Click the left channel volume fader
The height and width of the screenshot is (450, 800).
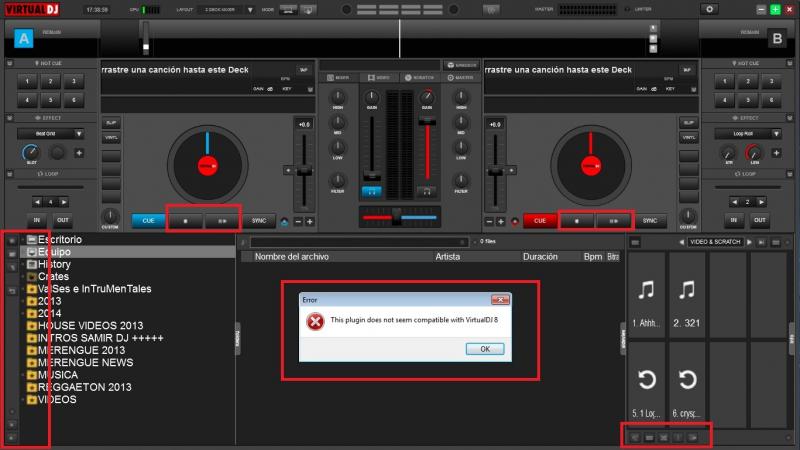tap(371, 176)
